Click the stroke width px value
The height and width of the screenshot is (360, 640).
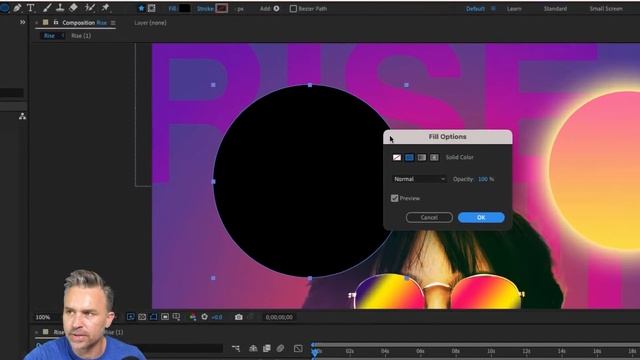pos(240,9)
